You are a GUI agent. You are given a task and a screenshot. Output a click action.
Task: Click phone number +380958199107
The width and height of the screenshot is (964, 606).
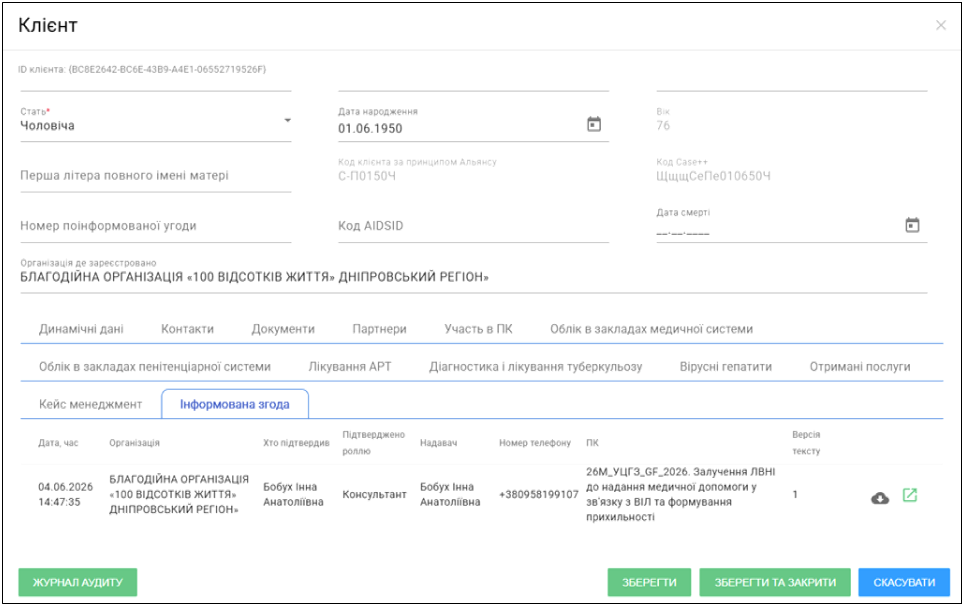click(x=539, y=494)
